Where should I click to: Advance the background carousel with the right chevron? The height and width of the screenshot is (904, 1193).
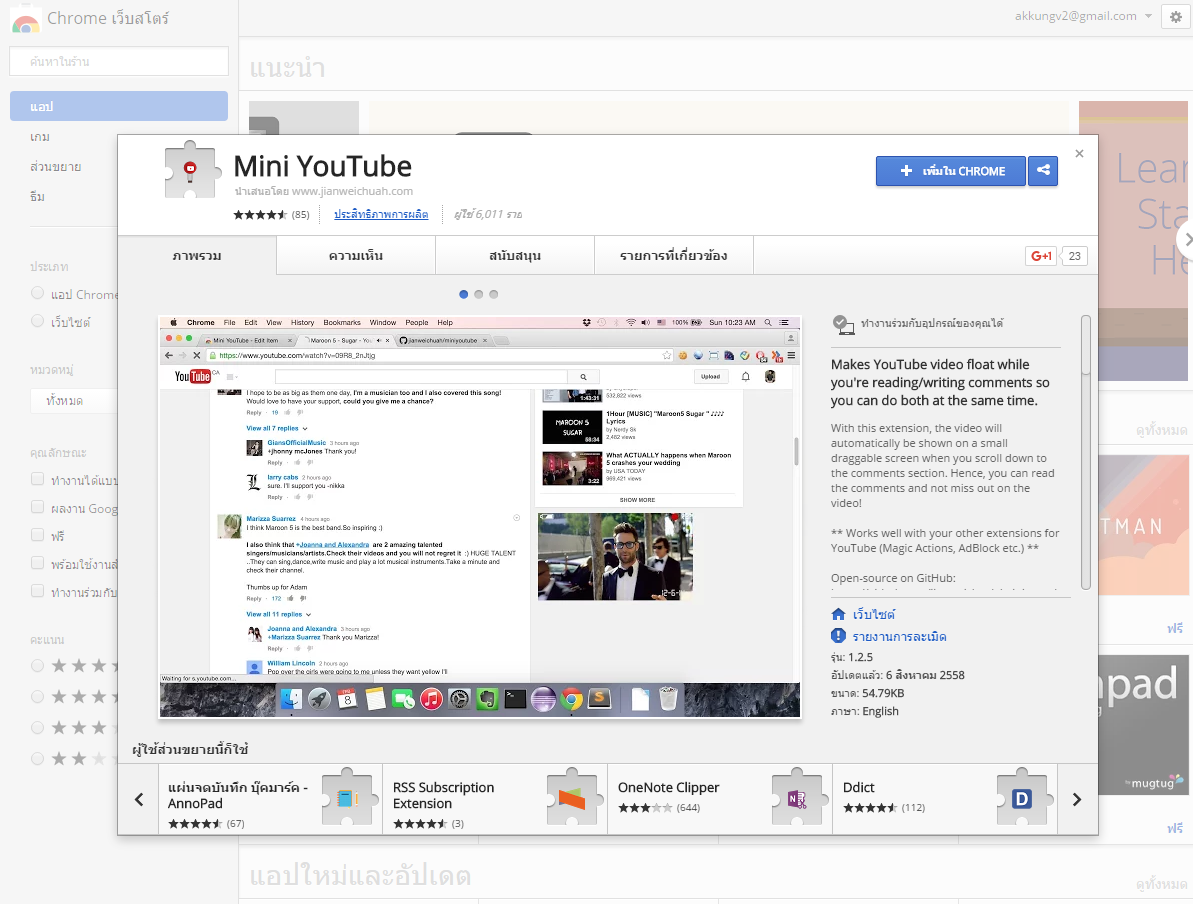click(x=1185, y=239)
